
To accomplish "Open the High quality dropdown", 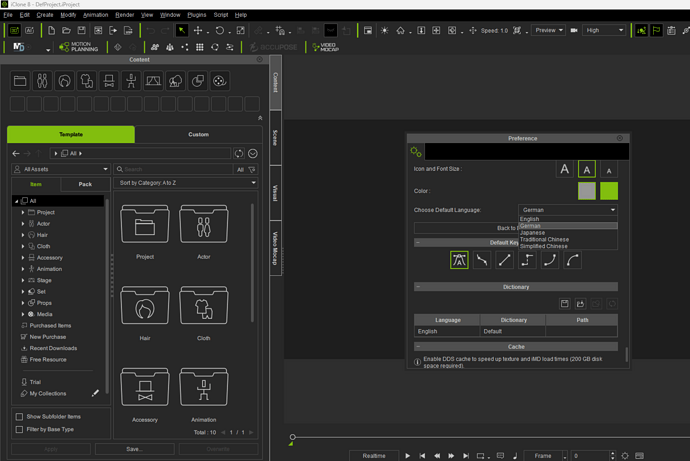I will pos(604,30).
